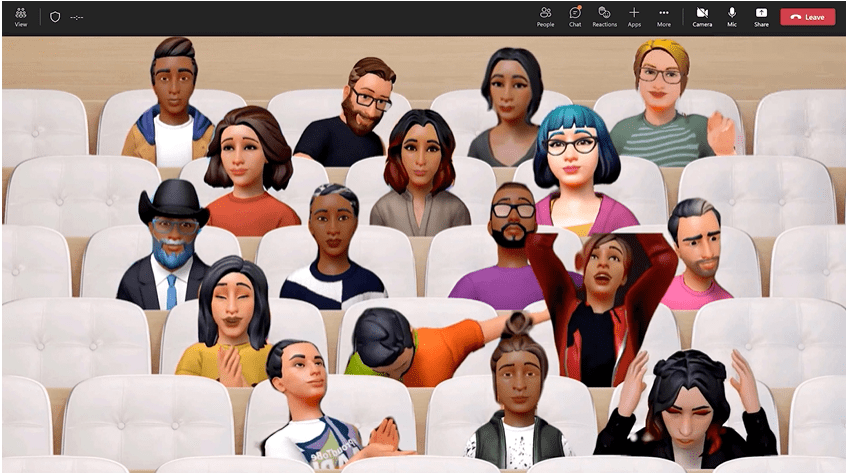Click the Apps plus icon
This screenshot has width=850, height=473.
tap(634, 16)
